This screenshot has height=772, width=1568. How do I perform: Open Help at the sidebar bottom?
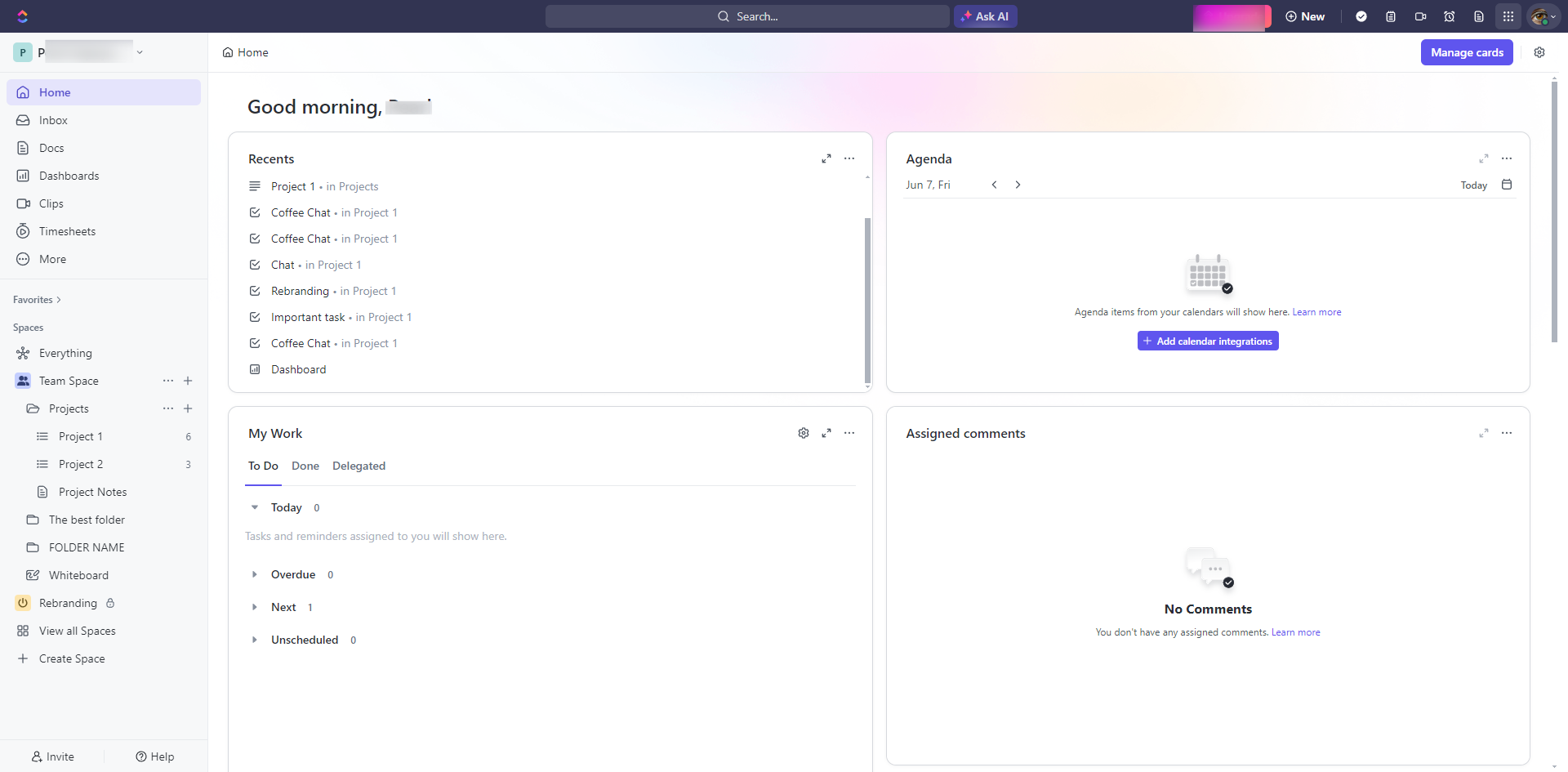tap(155, 756)
